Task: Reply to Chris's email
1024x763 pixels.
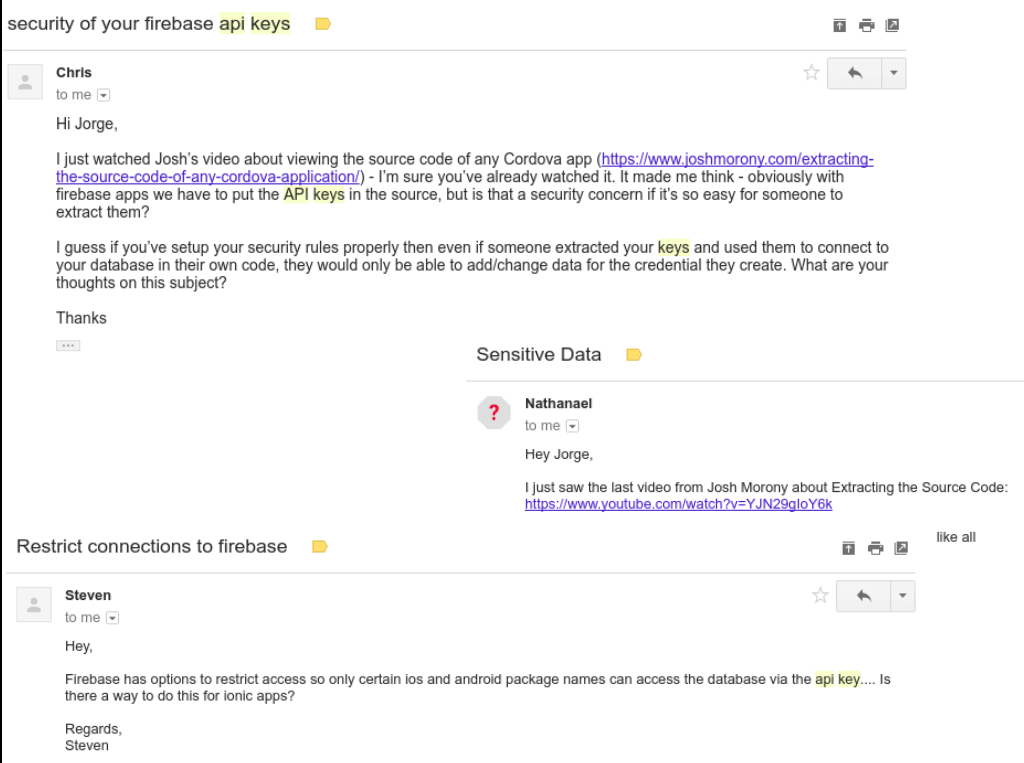Action: pyautogui.click(x=854, y=73)
